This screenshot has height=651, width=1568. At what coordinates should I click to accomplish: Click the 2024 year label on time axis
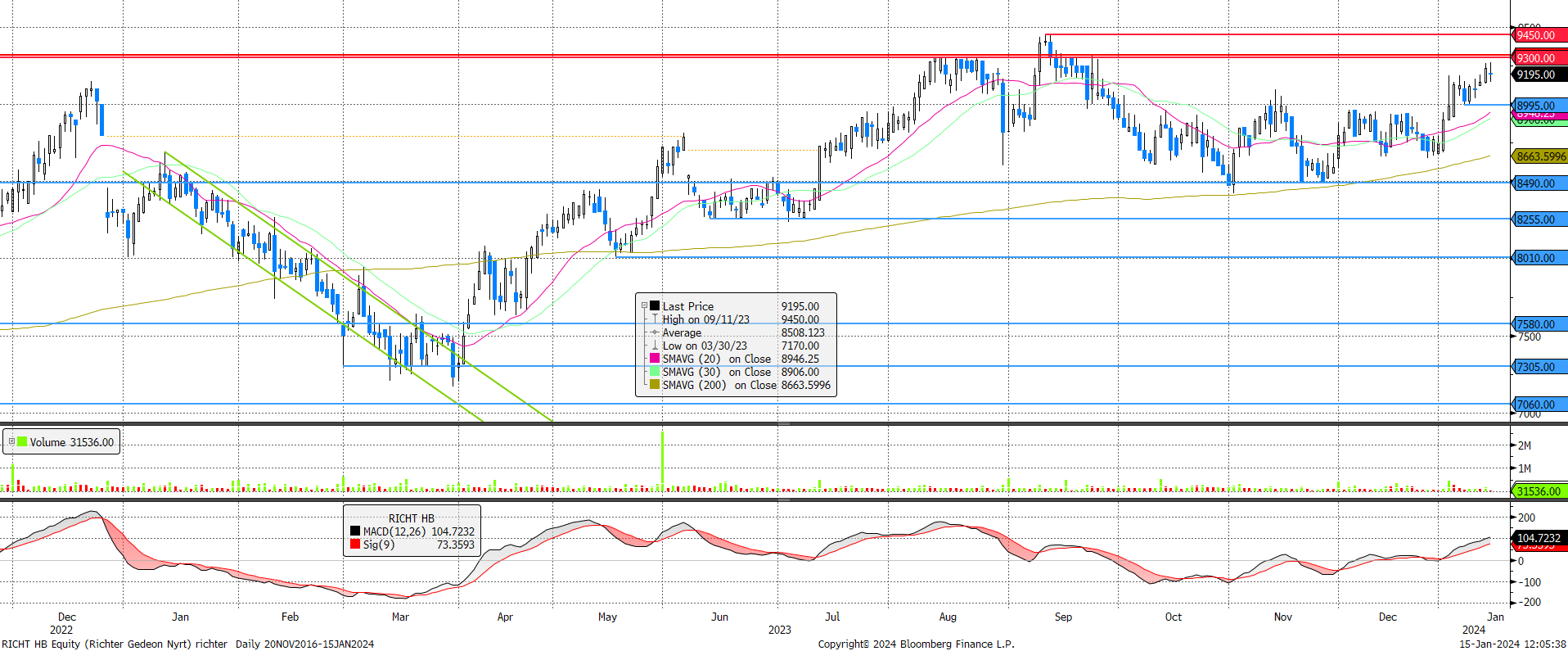[x=1474, y=630]
